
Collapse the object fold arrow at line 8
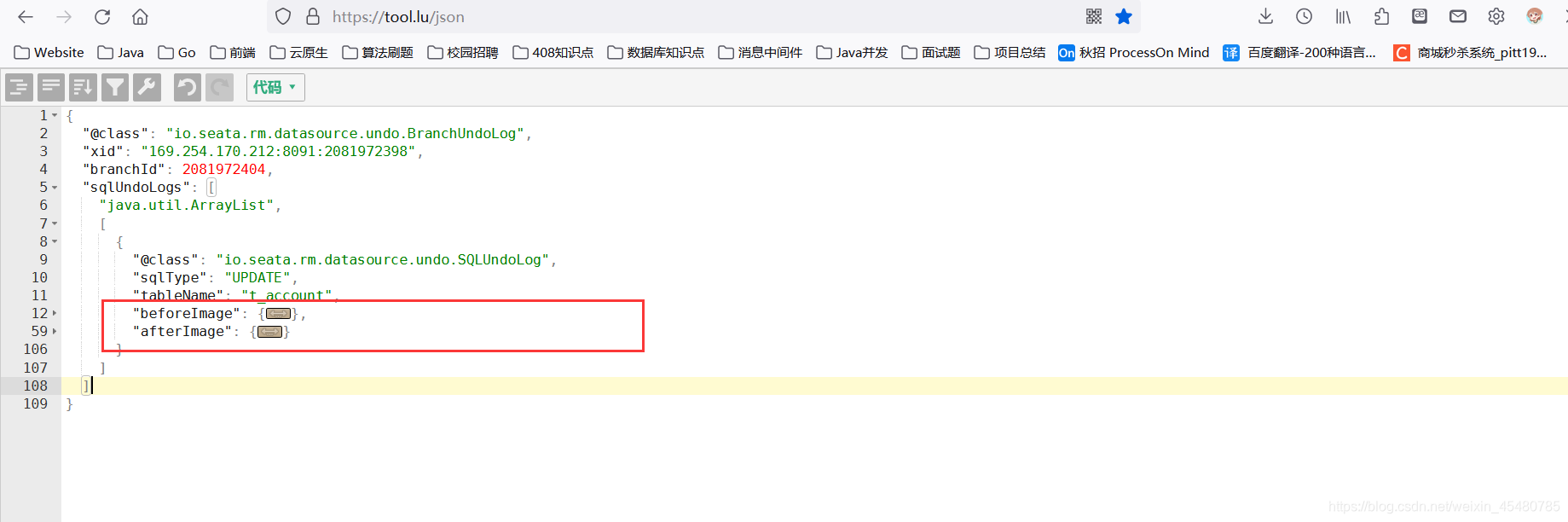click(55, 241)
